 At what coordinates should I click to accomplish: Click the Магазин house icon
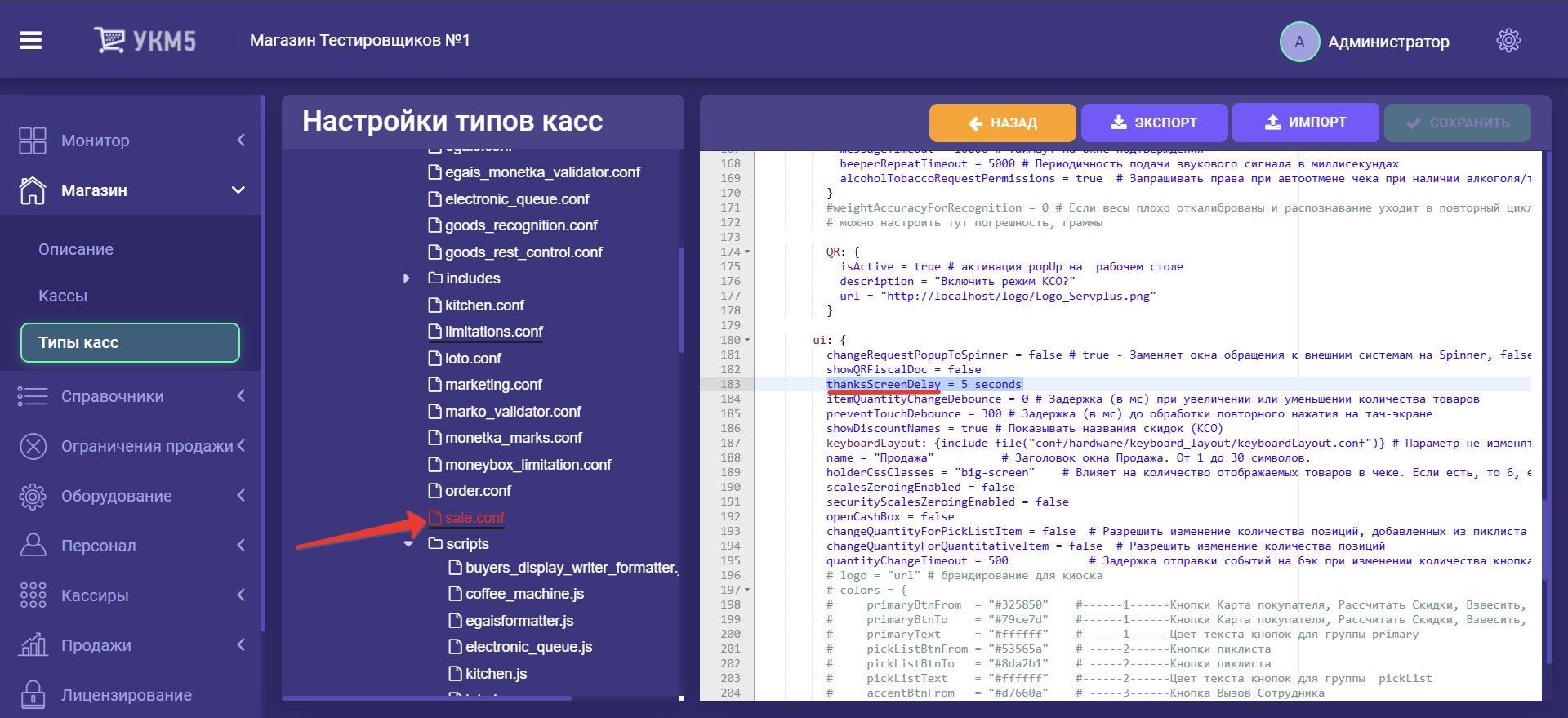[x=33, y=190]
